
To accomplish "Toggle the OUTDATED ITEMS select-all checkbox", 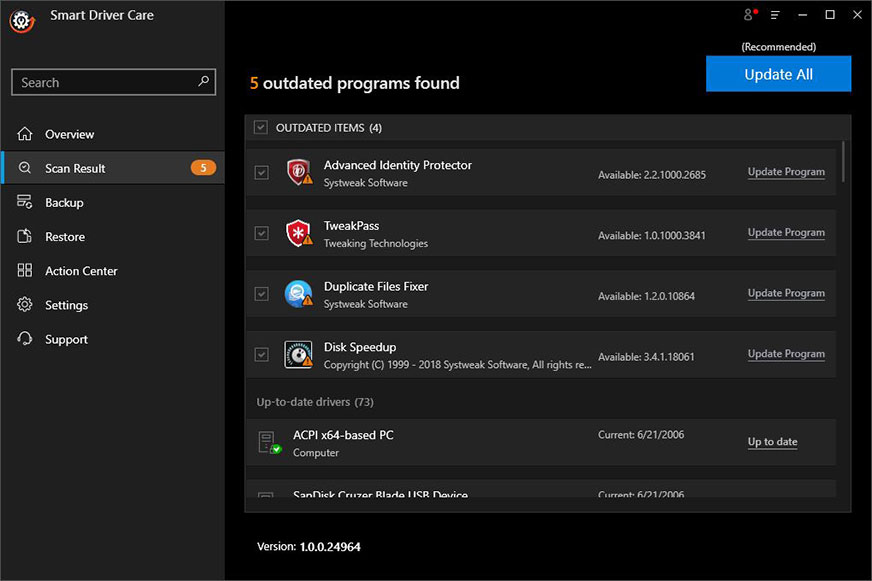I will click(x=261, y=128).
